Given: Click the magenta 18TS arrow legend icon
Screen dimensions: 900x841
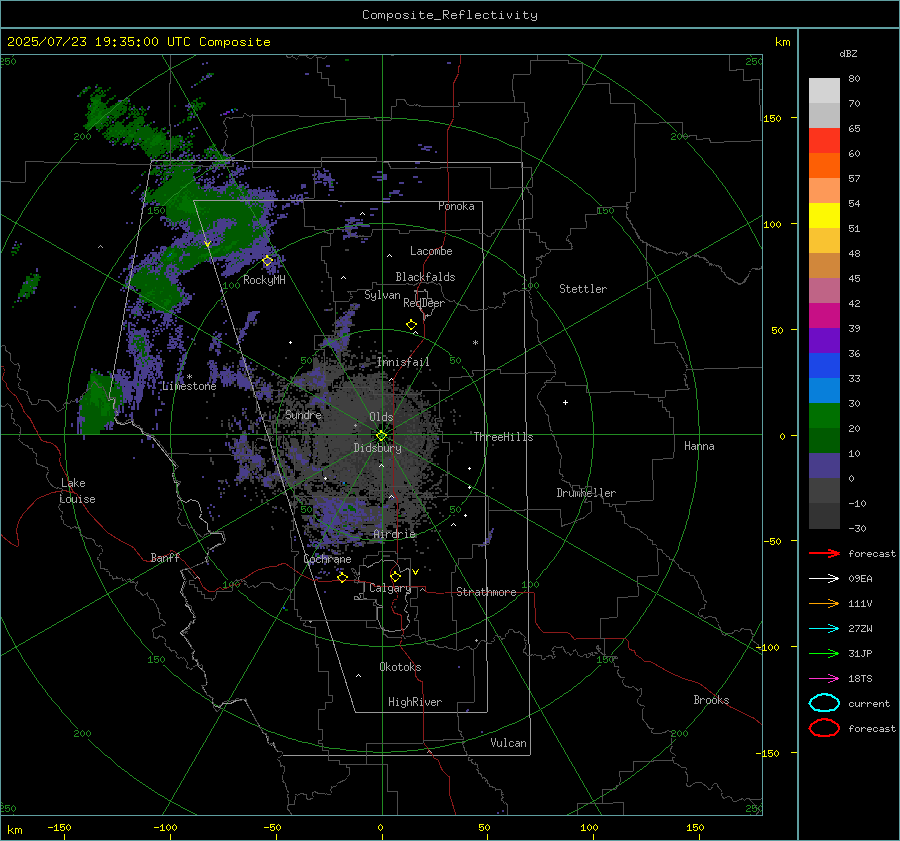Looking at the screenshot, I should 824,678.
